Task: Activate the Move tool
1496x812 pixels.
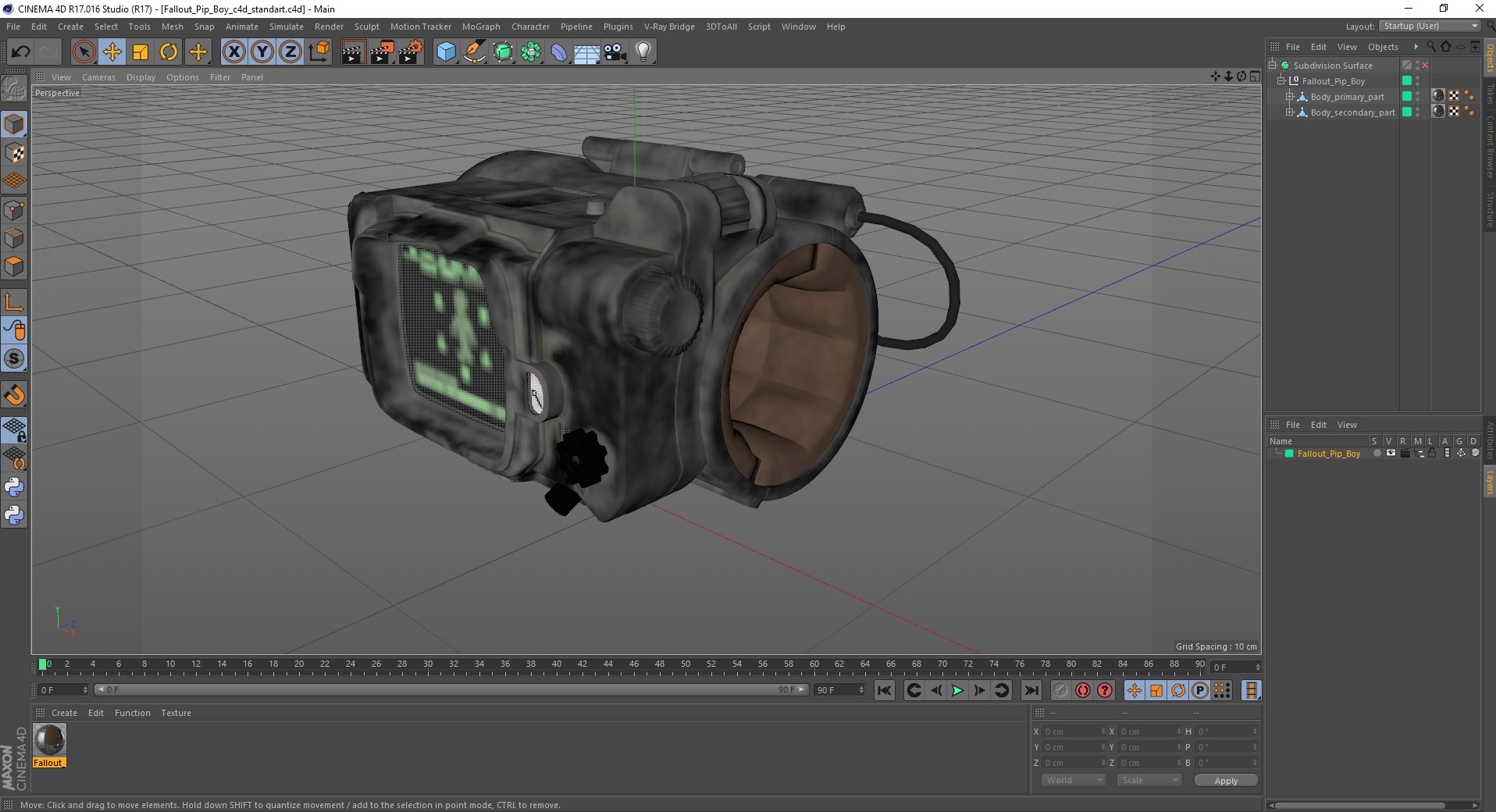Action: point(112,52)
